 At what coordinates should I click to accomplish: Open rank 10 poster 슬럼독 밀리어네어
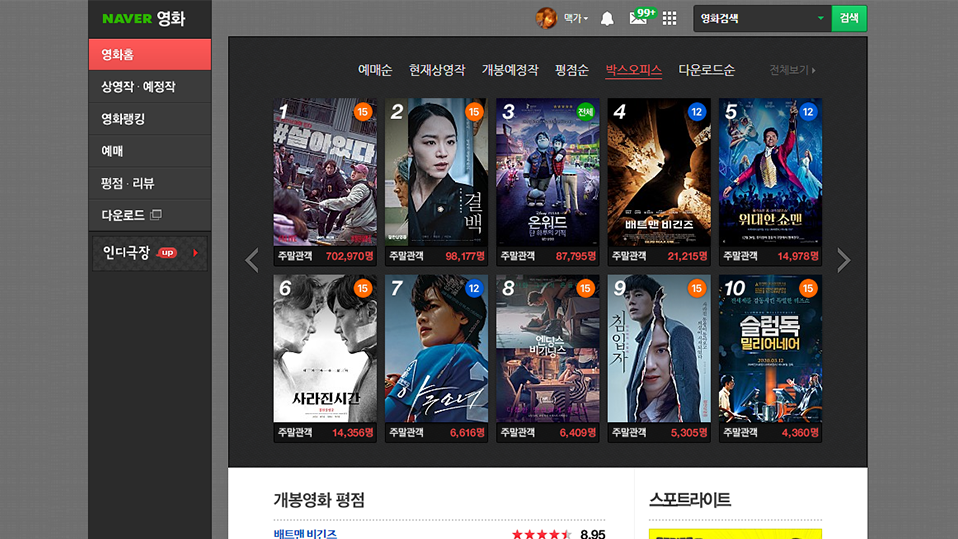[770, 348]
